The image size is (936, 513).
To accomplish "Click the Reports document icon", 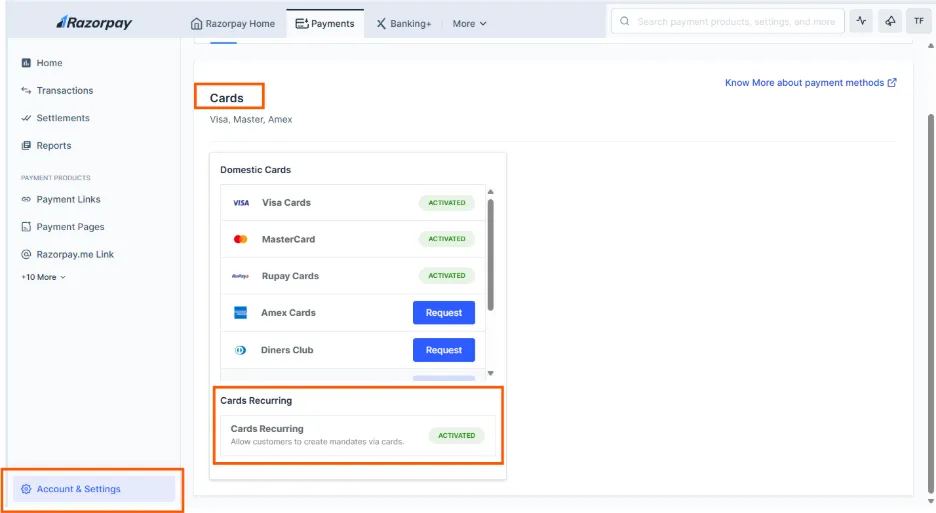I will pyautogui.click(x=26, y=145).
